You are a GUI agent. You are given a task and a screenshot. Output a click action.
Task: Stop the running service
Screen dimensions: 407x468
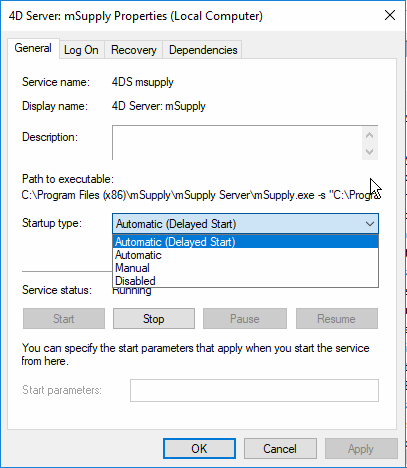click(x=154, y=319)
